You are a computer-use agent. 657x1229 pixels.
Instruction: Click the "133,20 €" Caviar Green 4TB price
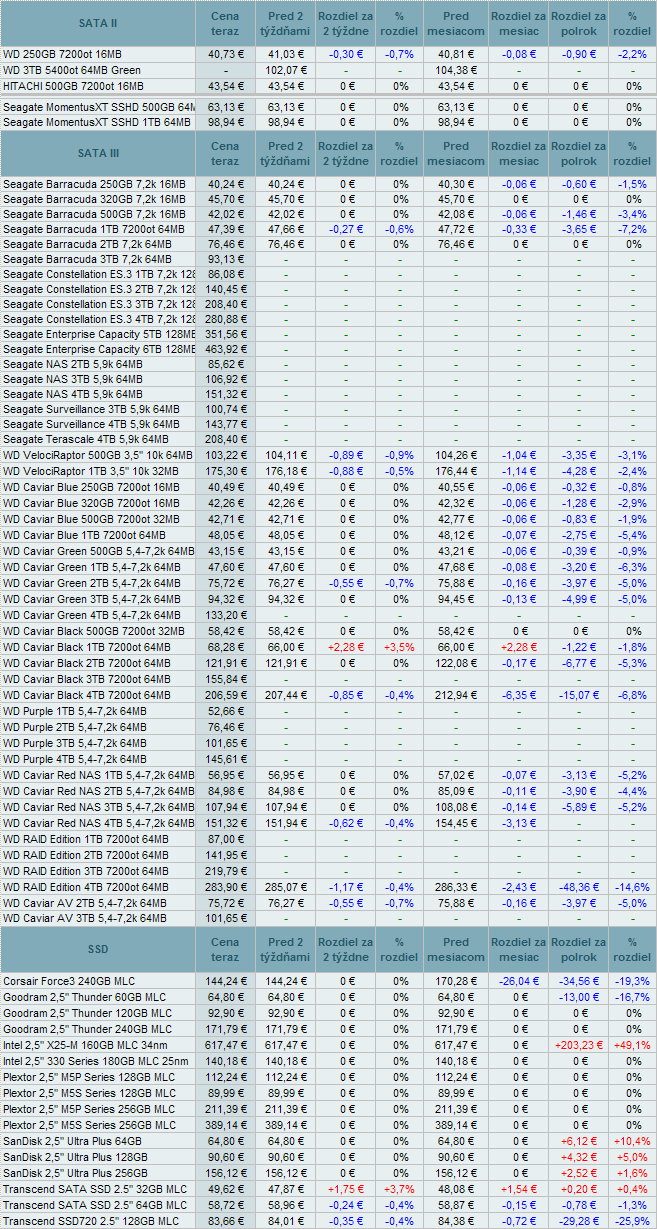tap(226, 615)
